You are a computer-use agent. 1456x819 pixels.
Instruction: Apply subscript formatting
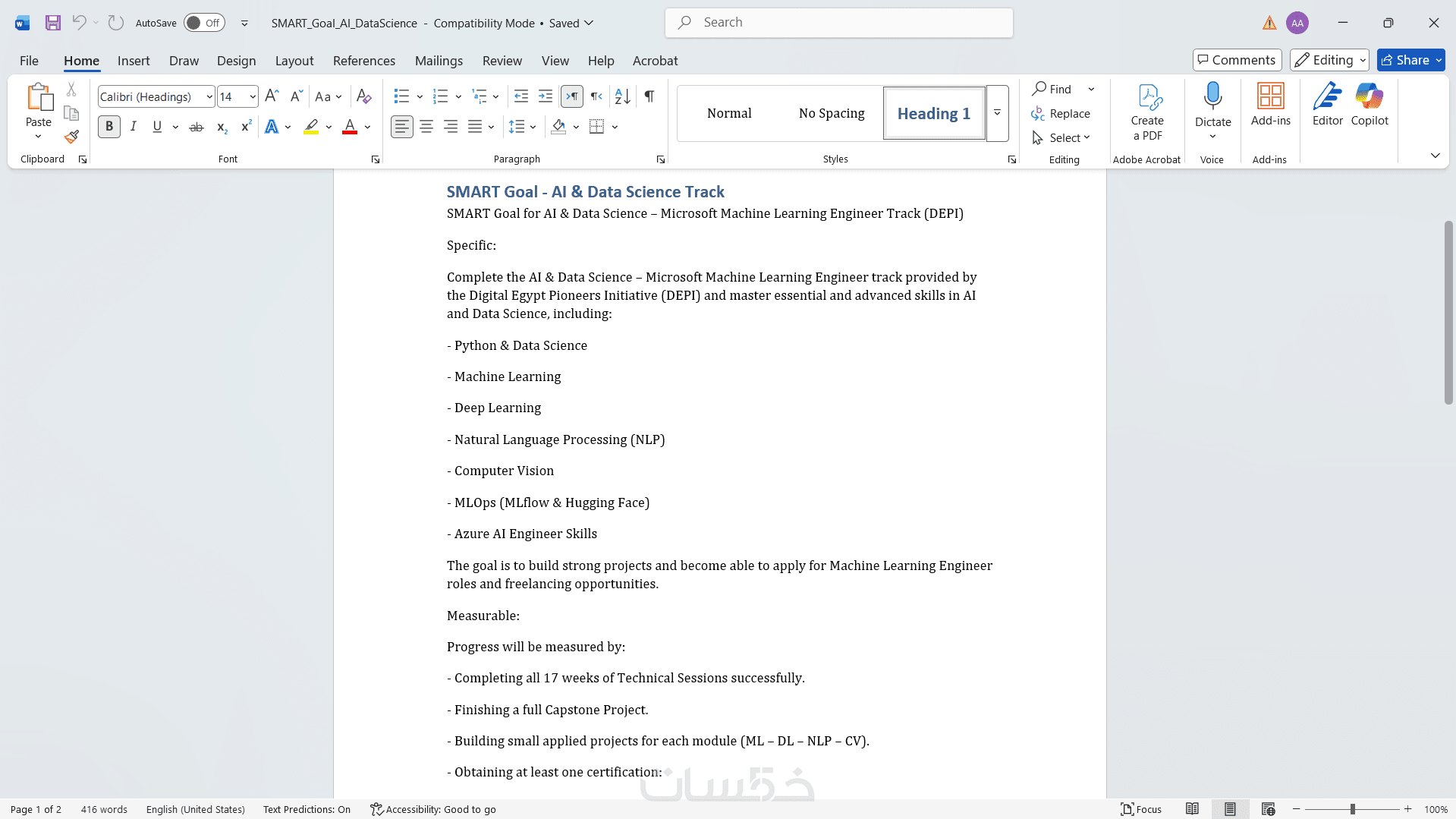coord(222,127)
